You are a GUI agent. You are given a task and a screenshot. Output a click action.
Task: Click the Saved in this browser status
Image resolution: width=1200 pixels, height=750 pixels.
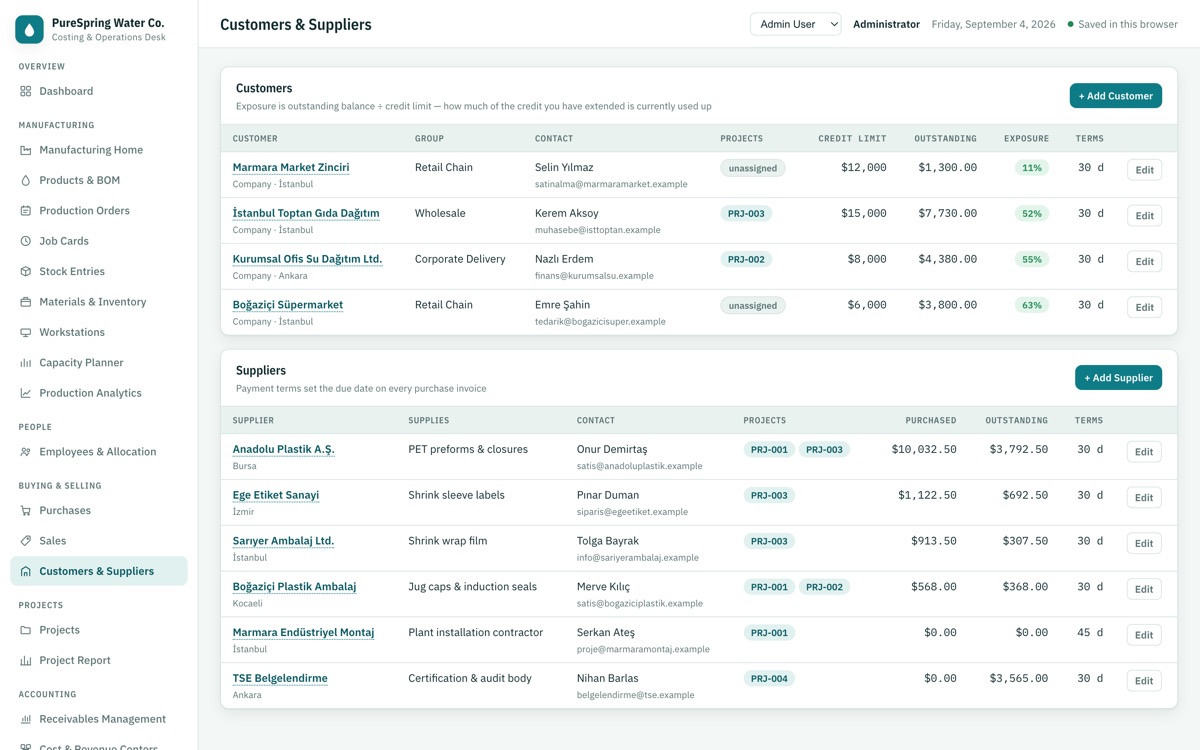(x=1123, y=24)
